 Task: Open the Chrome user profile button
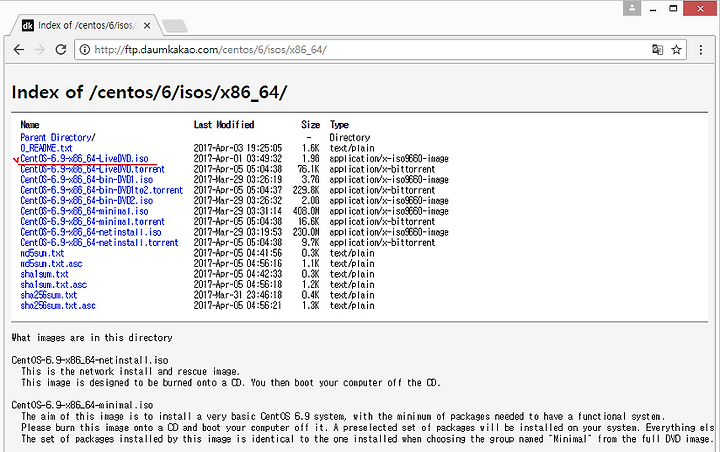pyautogui.click(x=632, y=8)
